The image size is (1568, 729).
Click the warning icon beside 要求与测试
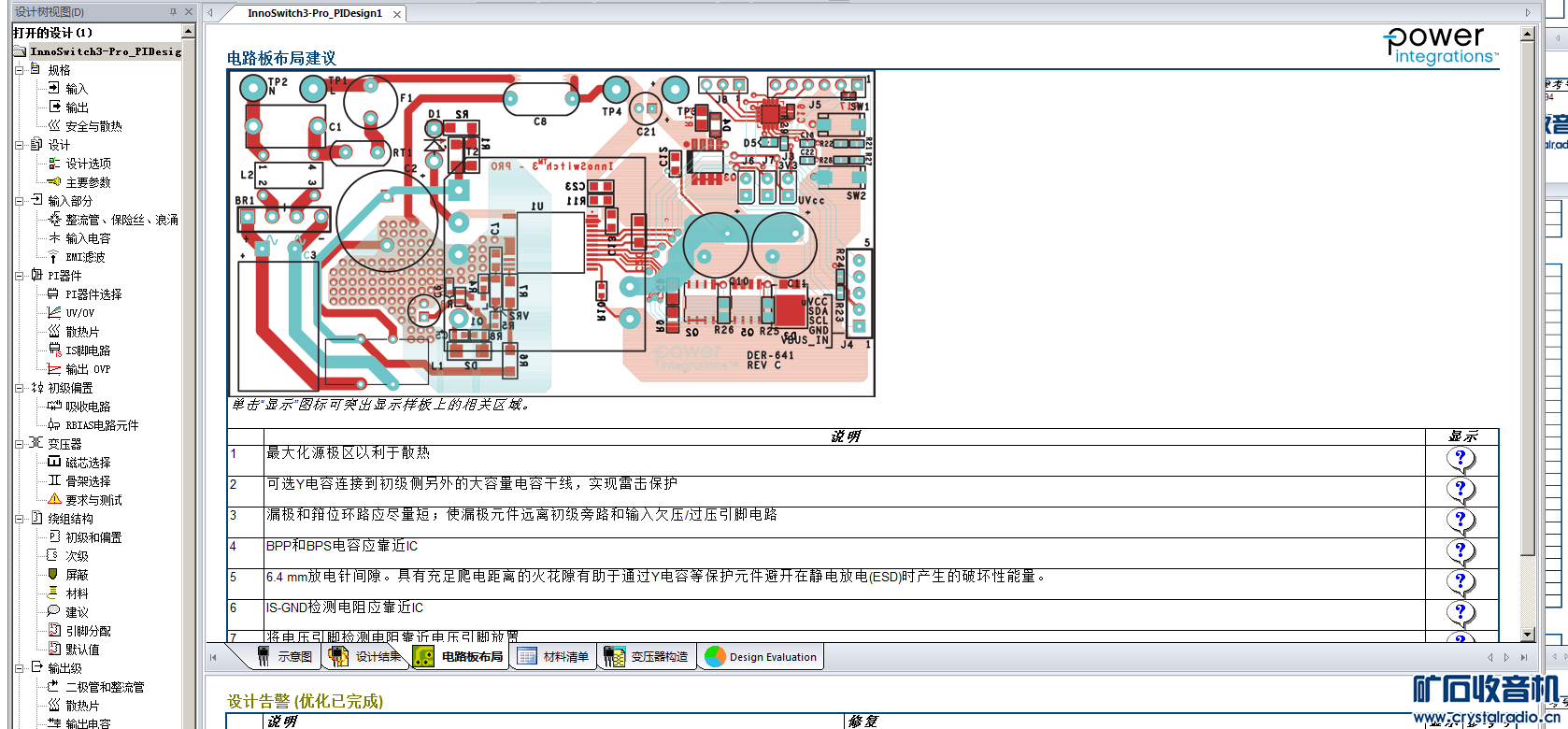click(54, 499)
